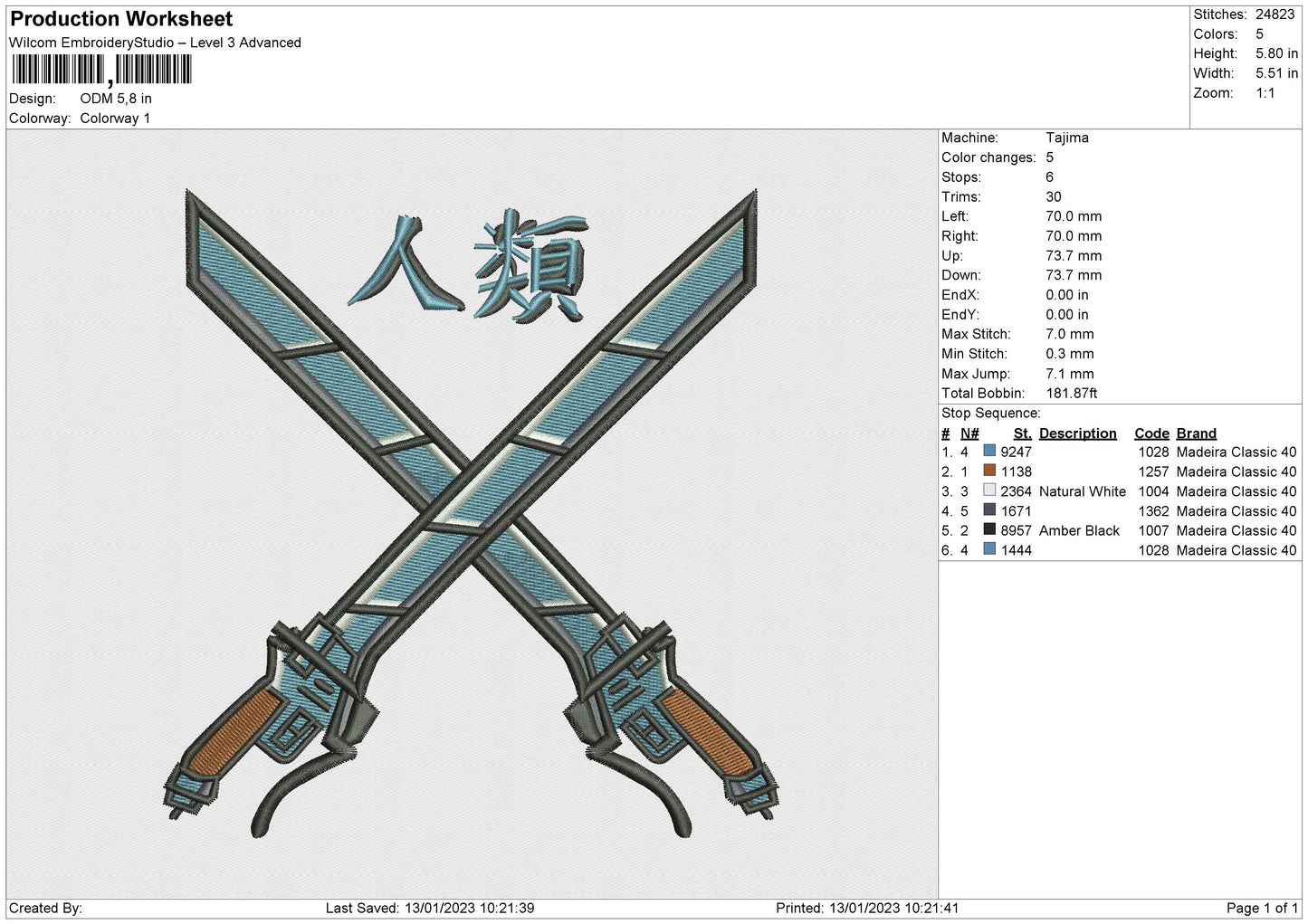The image size is (1308, 924).
Task: Click code 1004 in stop row 3
Action: (1154, 491)
